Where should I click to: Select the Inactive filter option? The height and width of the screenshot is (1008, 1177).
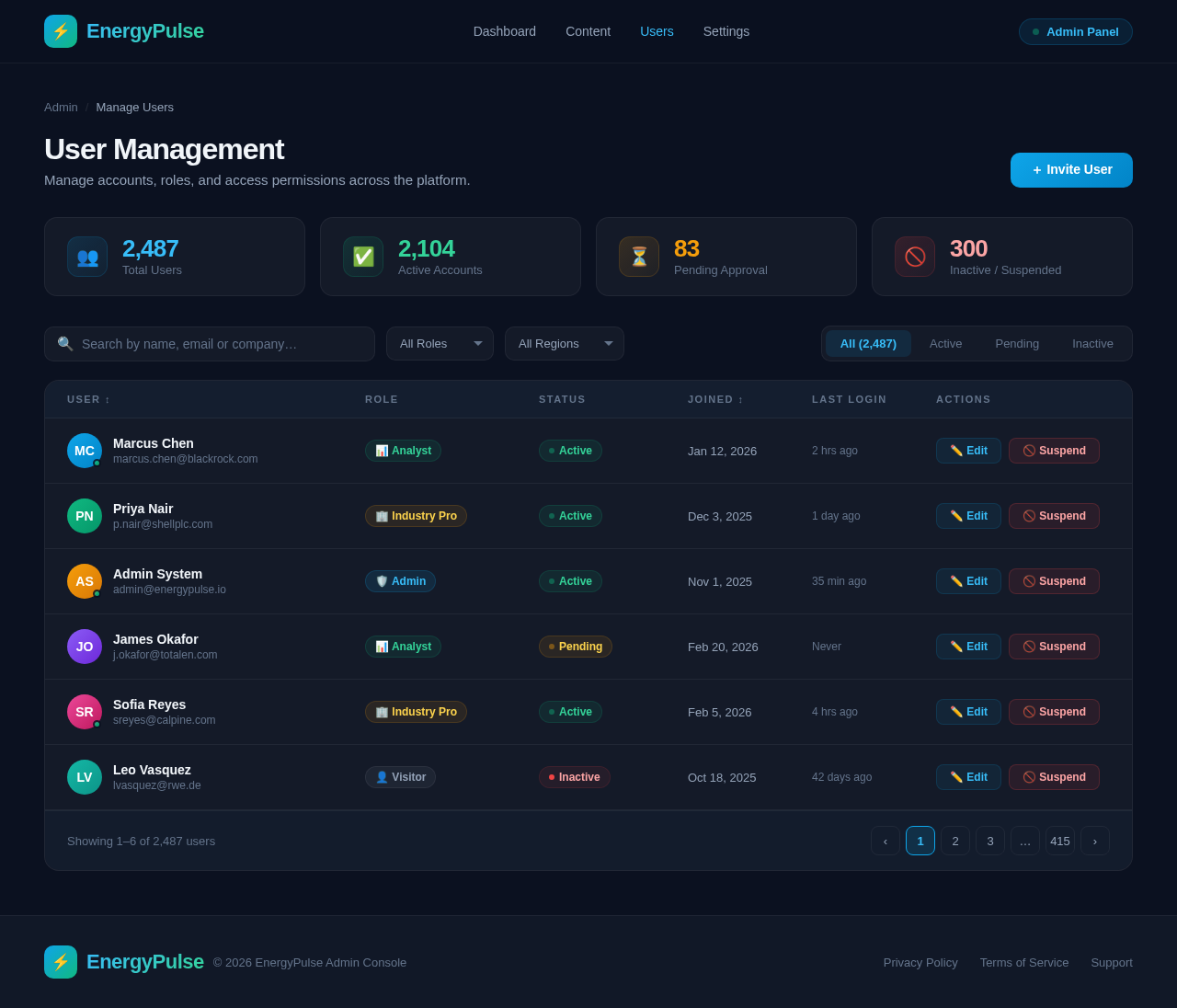1092,343
